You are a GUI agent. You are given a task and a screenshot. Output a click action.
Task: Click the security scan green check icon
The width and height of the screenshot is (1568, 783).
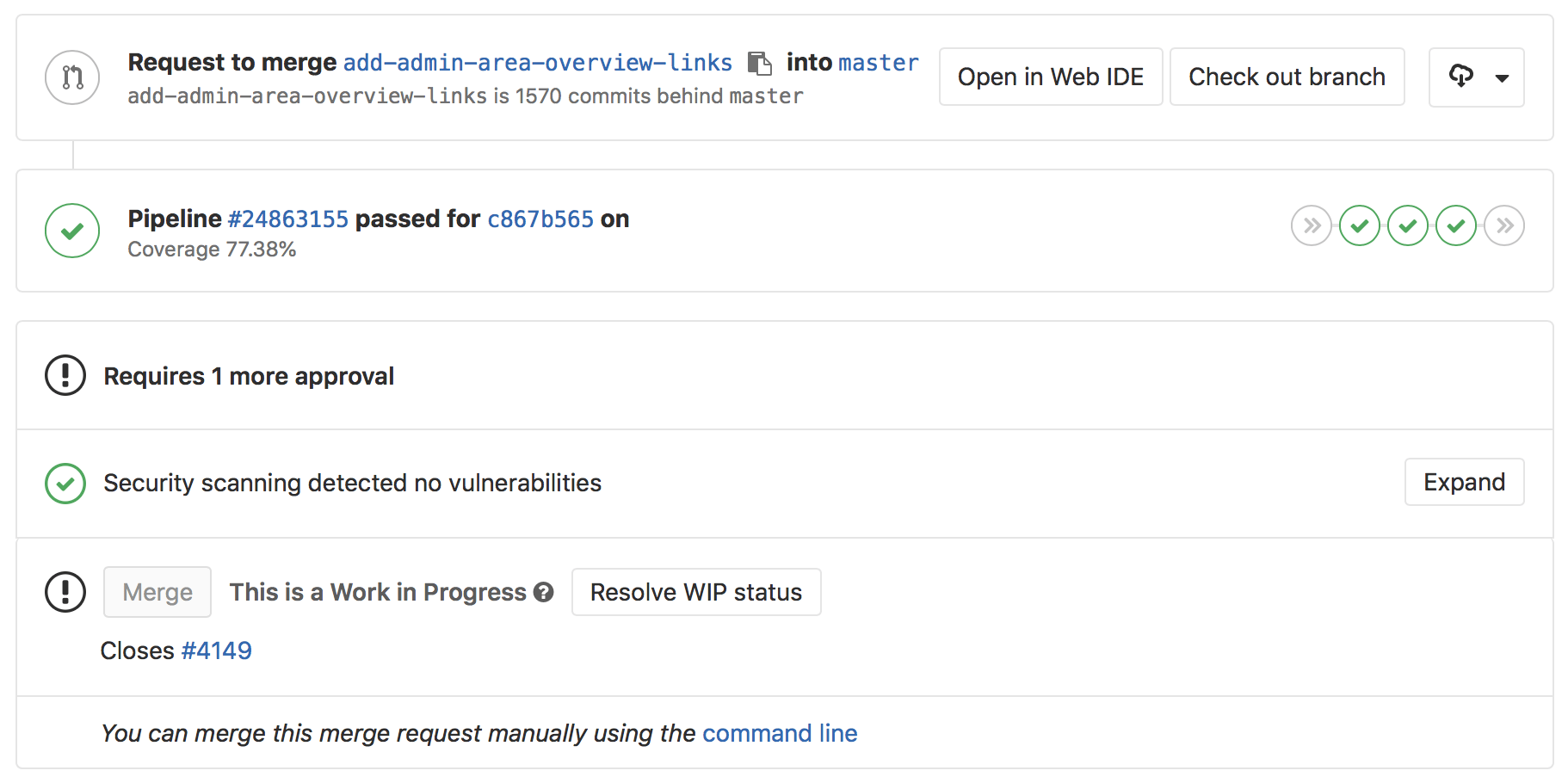click(65, 483)
